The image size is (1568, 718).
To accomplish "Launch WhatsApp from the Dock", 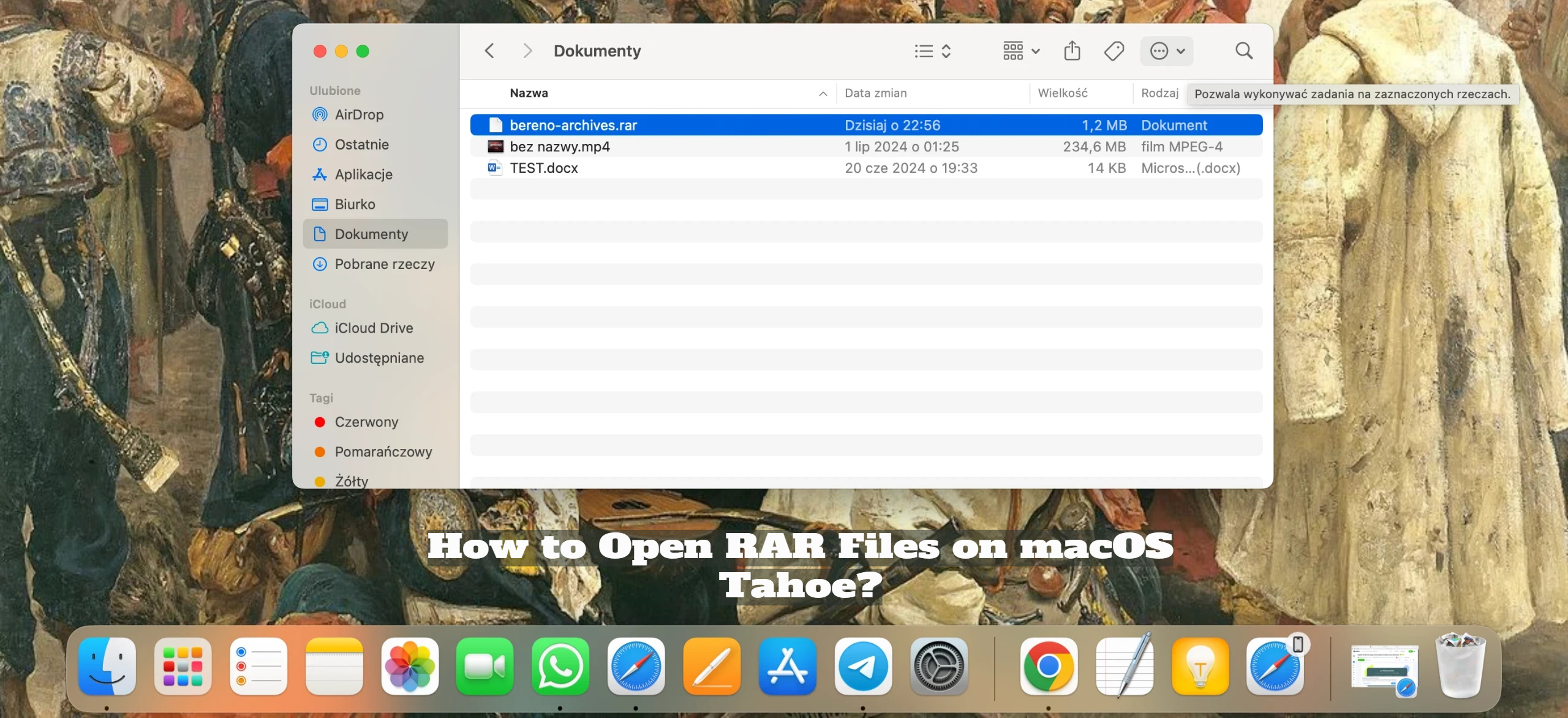I will 560,667.
